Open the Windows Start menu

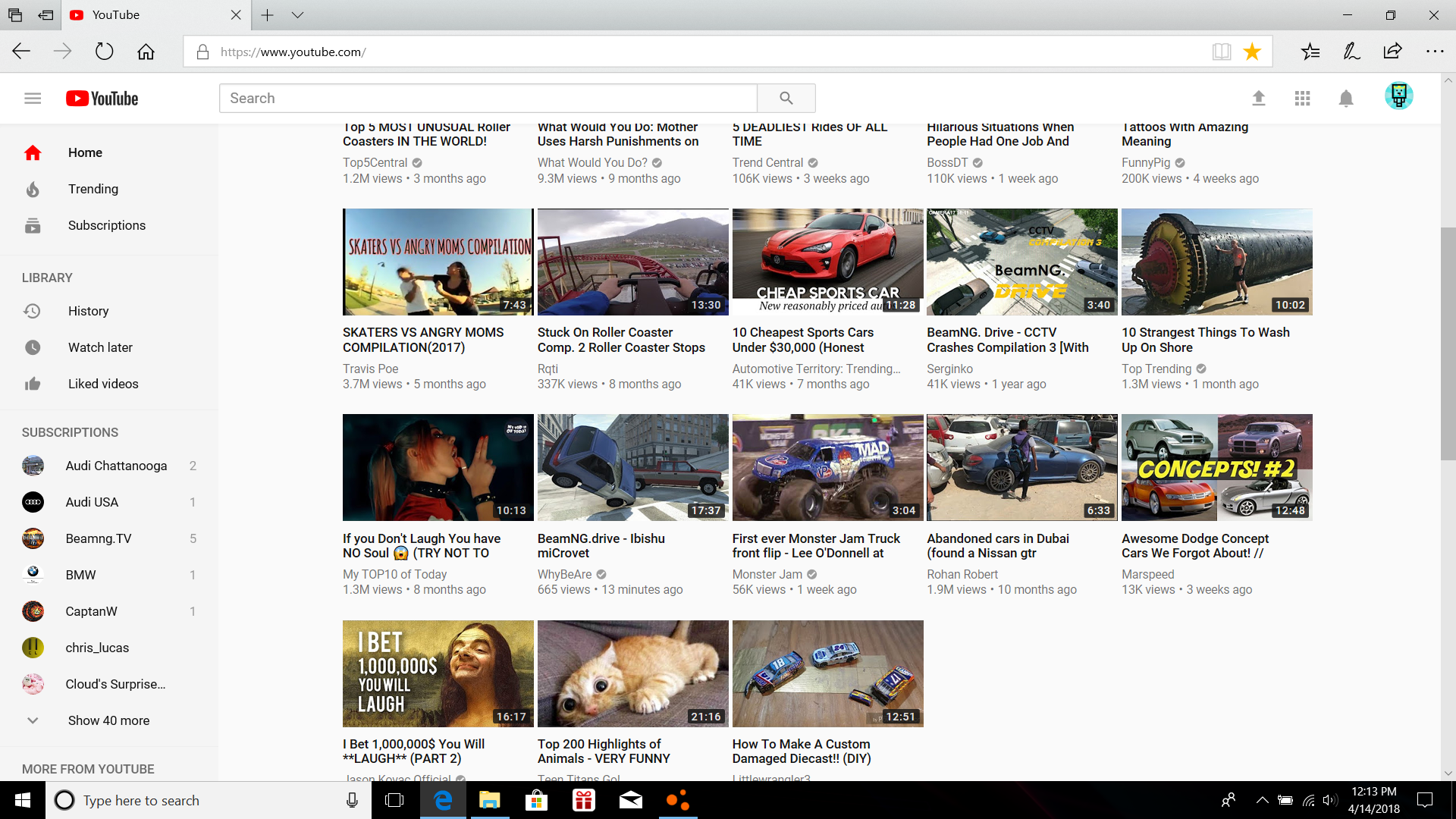[x=23, y=801]
